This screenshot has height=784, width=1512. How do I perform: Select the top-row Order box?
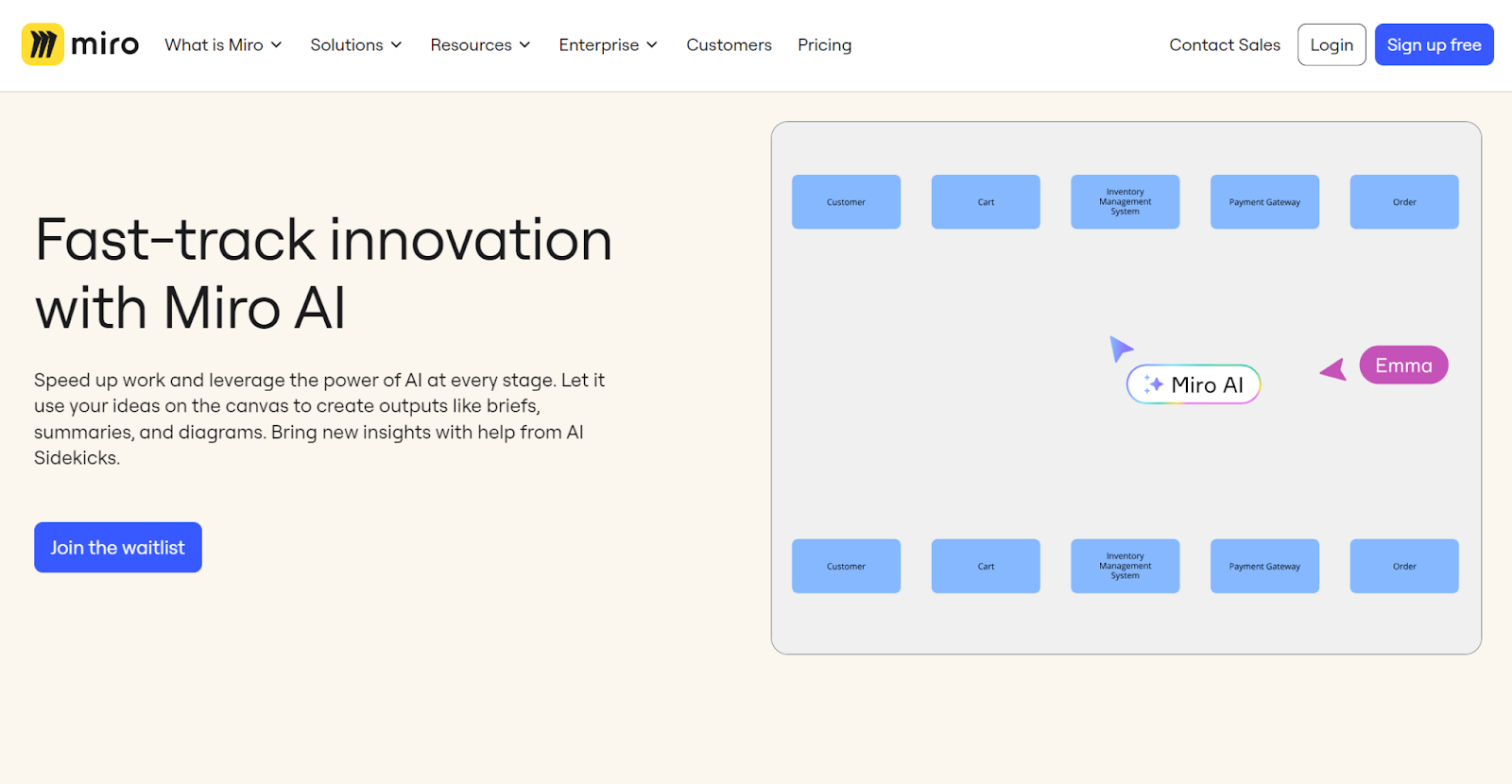click(1404, 202)
